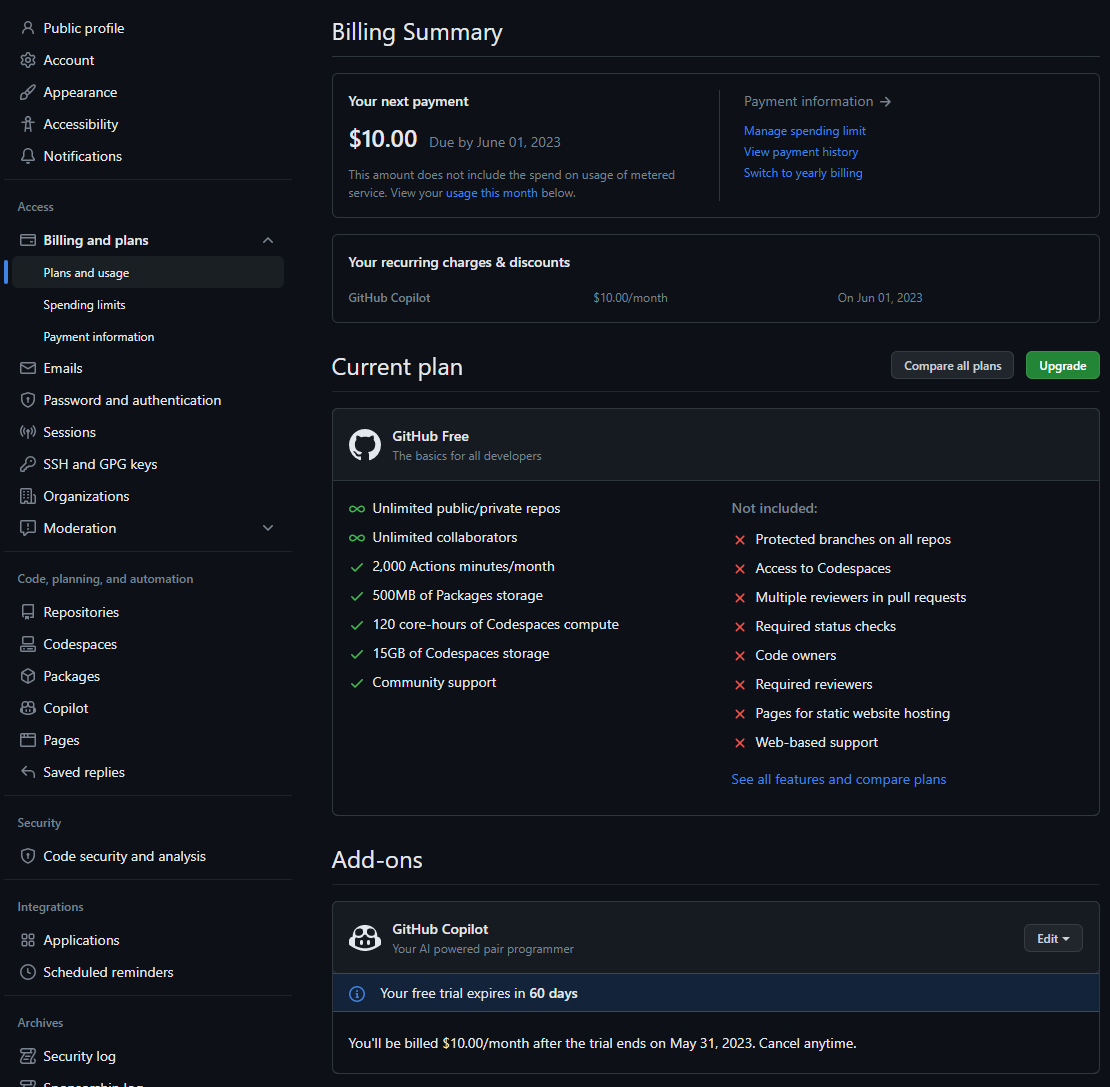
Task: Collapse the Billing and plans section chevron
Action: [x=268, y=241]
